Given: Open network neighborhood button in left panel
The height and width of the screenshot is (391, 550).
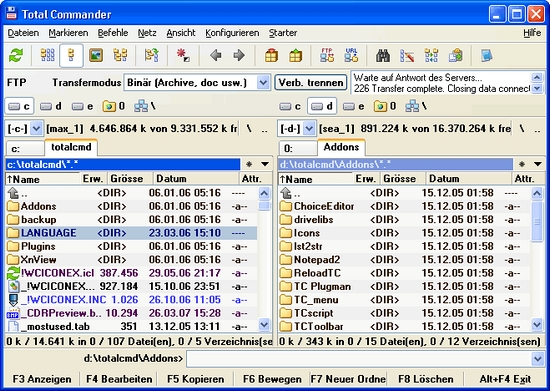Looking at the screenshot, I should click(145, 106).
